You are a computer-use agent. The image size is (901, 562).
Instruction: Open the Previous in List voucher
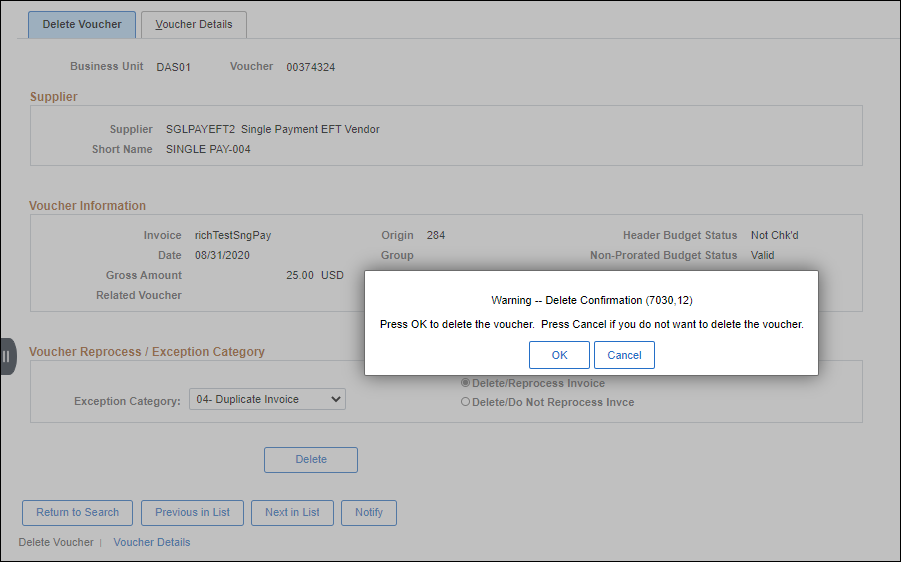click(192, 512)
